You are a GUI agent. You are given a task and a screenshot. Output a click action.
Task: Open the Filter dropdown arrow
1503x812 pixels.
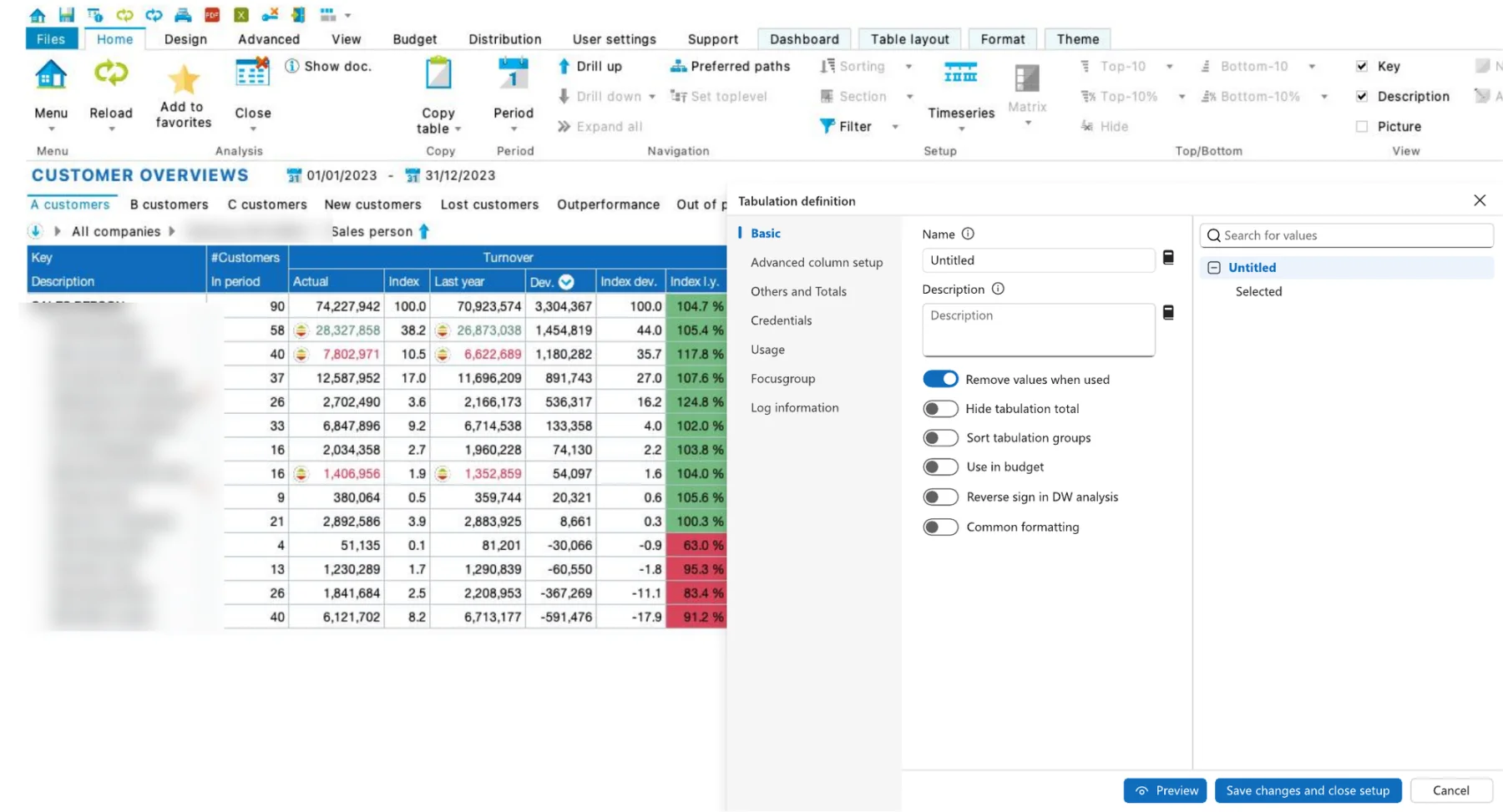(x=895, y=127)
